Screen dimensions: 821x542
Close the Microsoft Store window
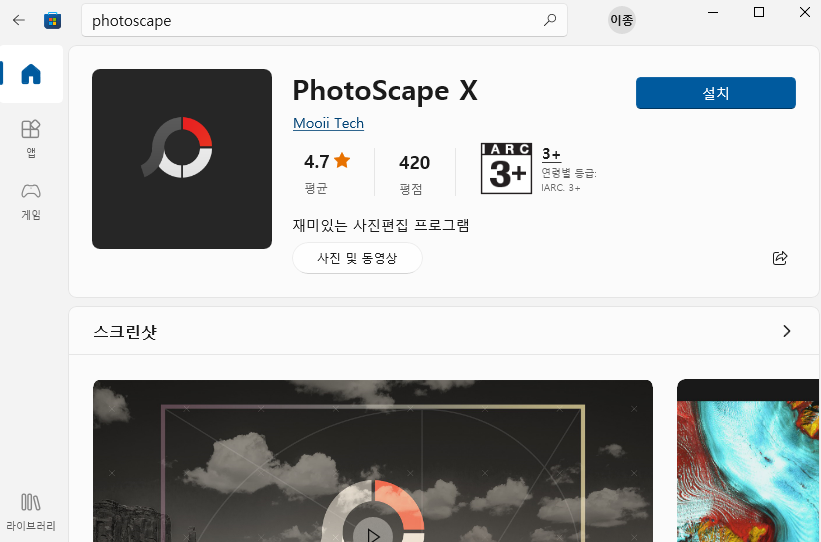[805, 12]
